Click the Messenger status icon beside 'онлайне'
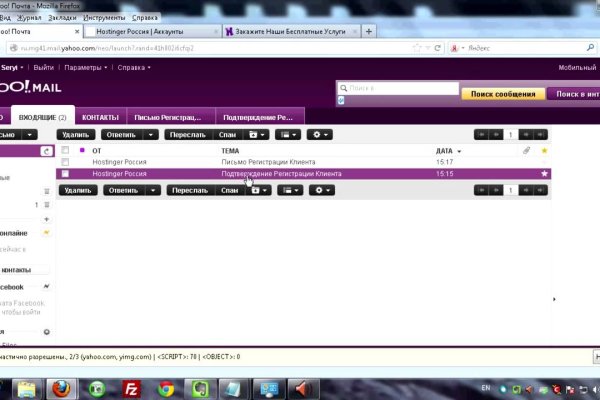The width and height of the screenshot is (600, 400). pyautogui.click(x=46, y=233)
